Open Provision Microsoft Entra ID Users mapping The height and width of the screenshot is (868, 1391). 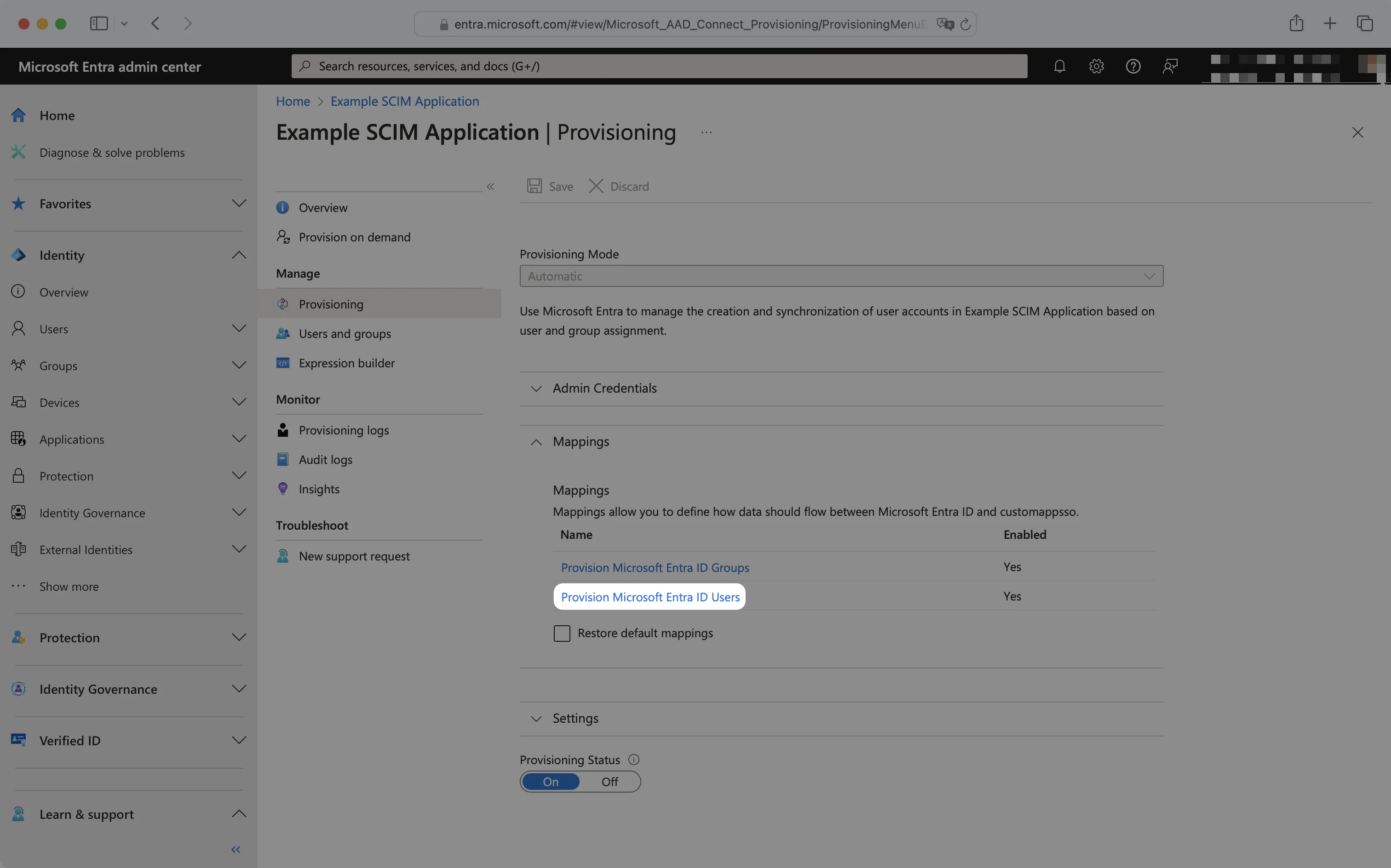point(649,596)
